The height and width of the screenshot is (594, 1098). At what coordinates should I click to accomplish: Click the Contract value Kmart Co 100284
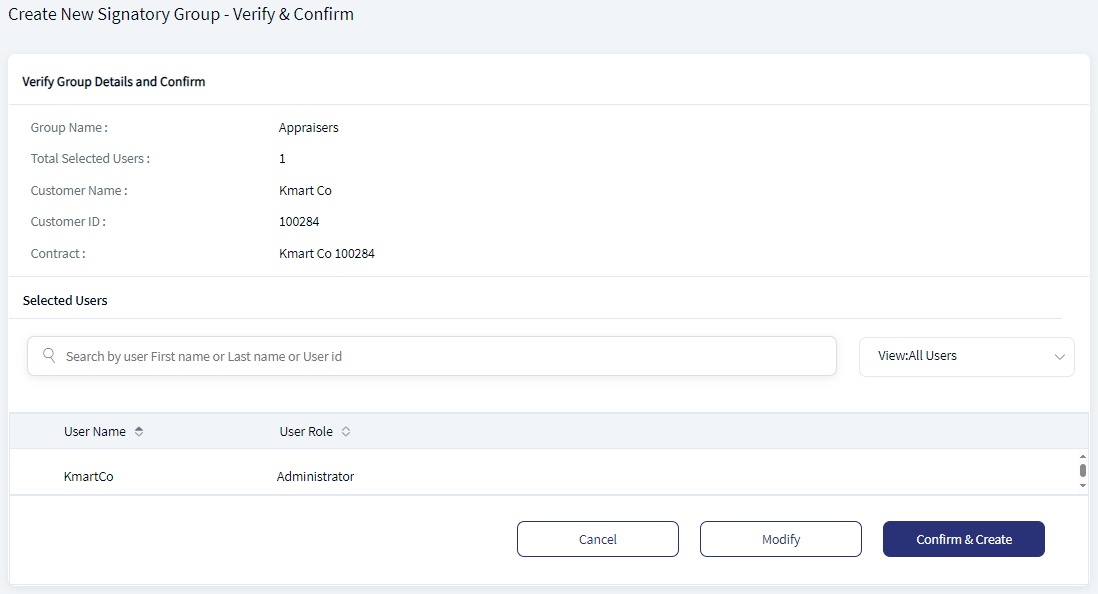coord(327,254)
